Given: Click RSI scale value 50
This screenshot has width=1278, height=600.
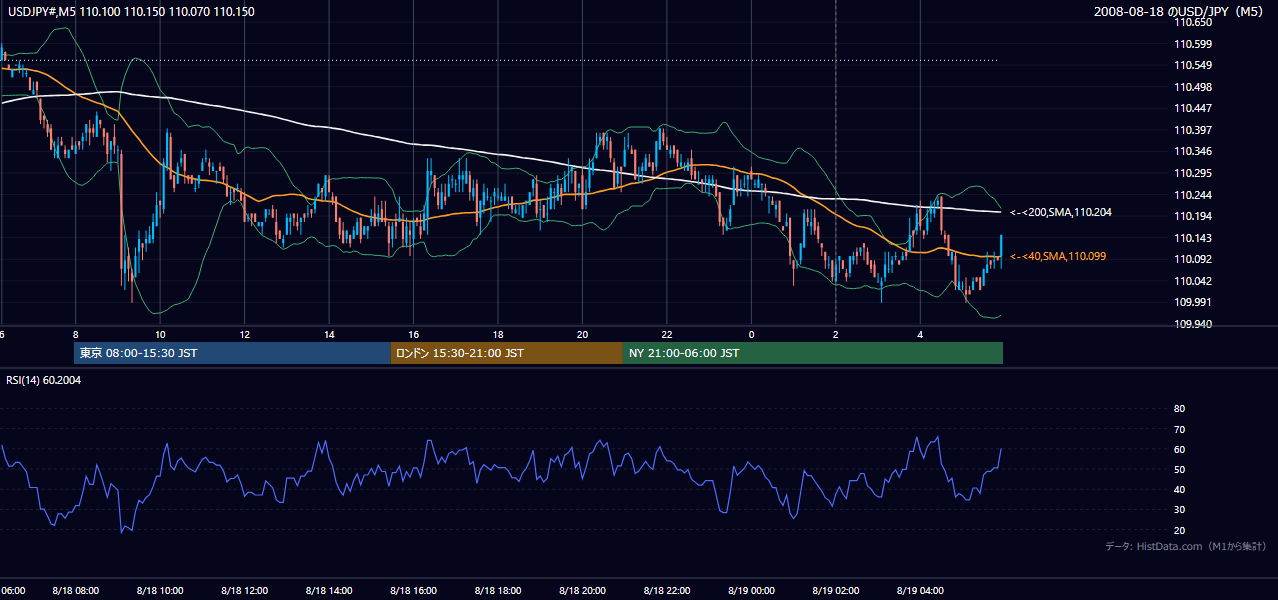Looking at the screenshot, I should point(1179,469).
